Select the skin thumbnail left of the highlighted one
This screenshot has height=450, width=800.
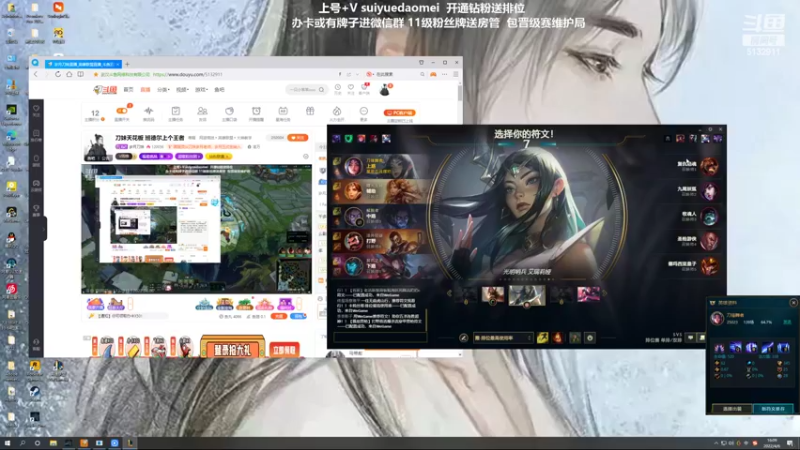click(x=493, y=294)
